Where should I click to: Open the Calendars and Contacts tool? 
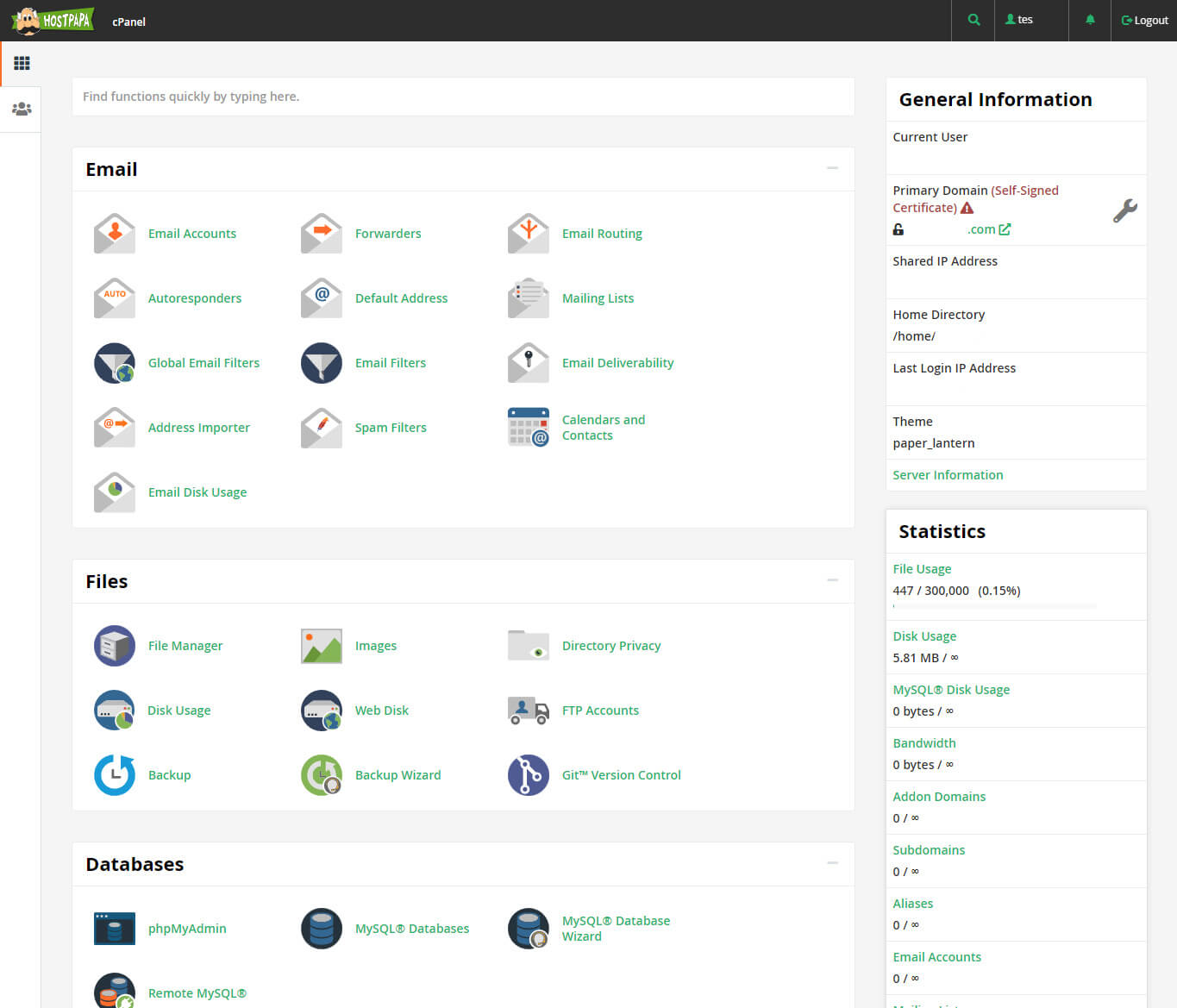click(603, 427)
